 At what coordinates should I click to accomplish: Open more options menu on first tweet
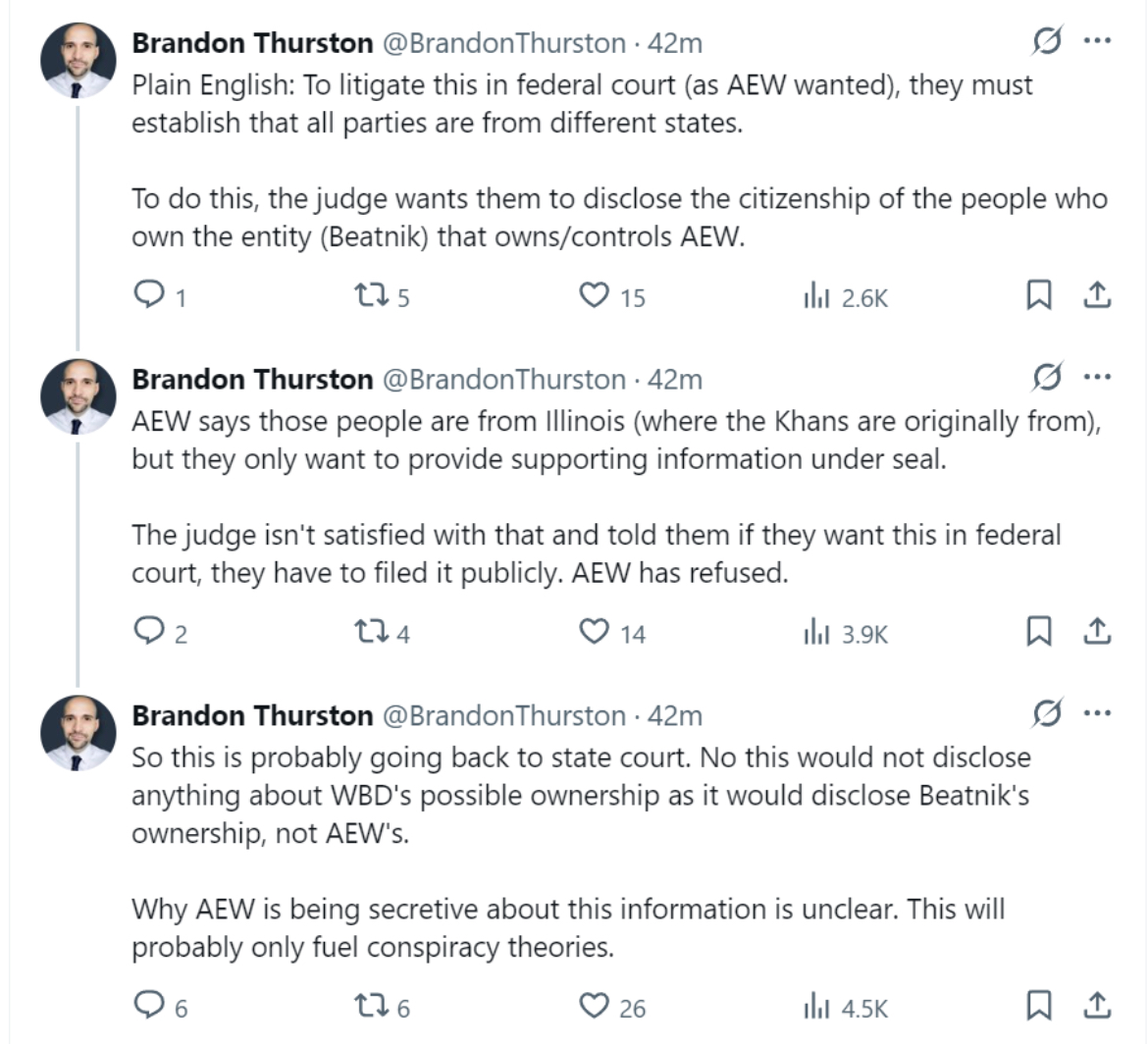pyautogui.click(x=1097, y=41)
